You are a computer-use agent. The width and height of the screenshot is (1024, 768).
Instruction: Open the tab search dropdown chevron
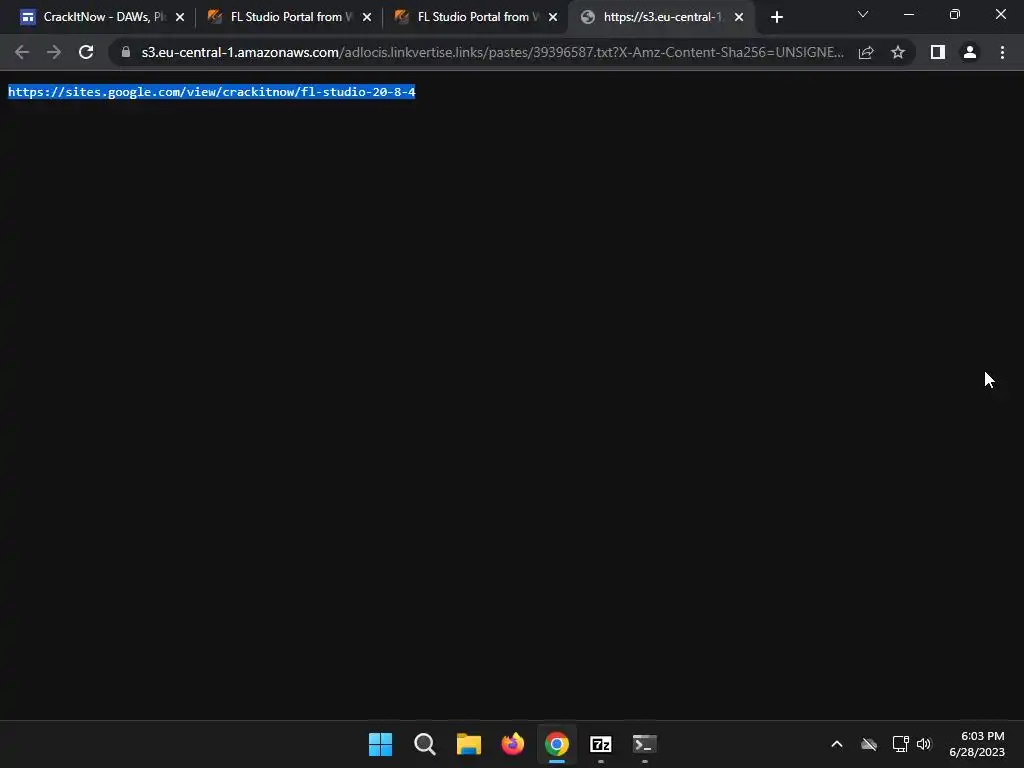click(x=863, y=14)
